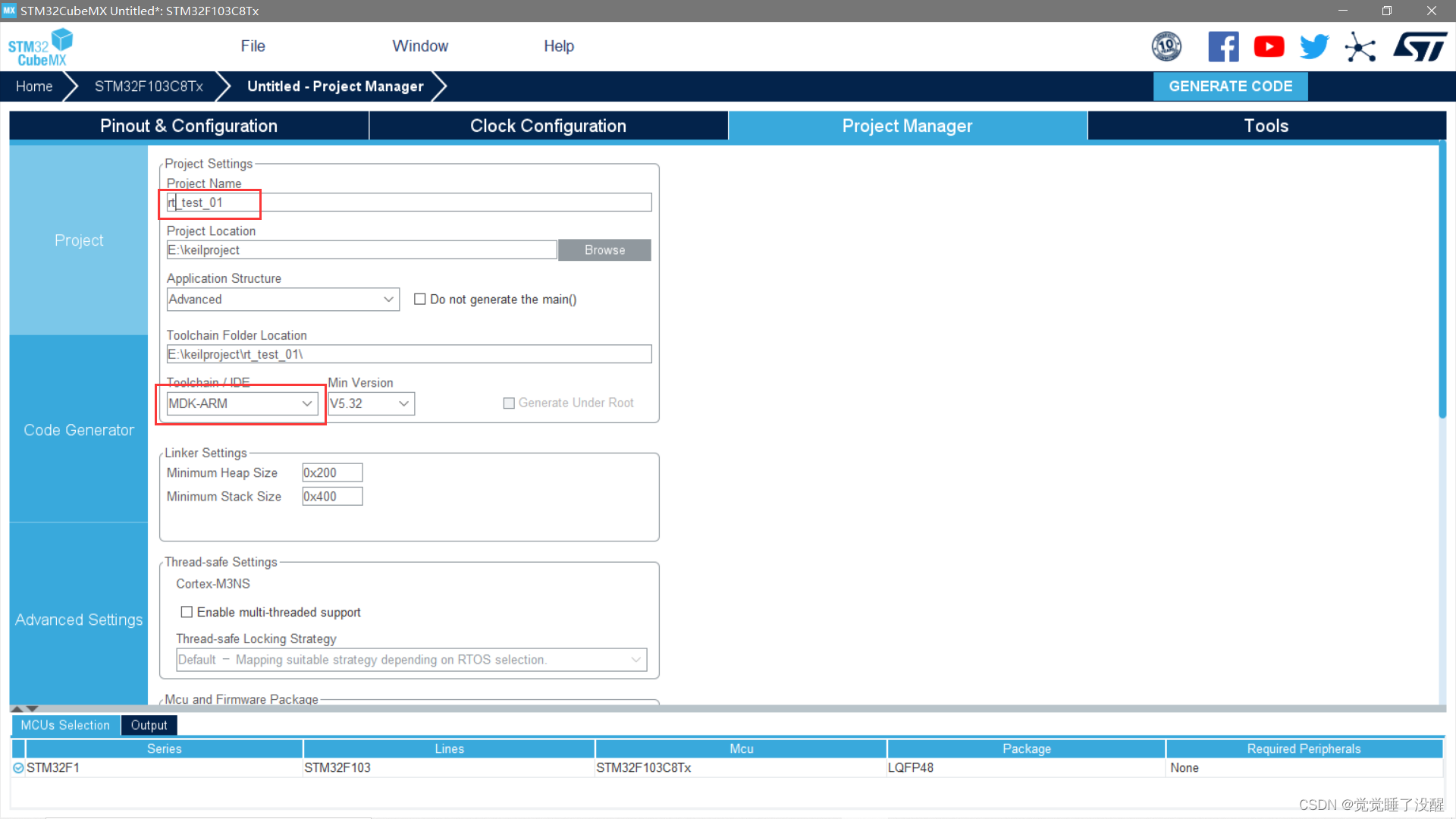Viewport: 1456px width, 819px height.
Task: Toggle Generate Under Root option
Action: tap(509, 402)
